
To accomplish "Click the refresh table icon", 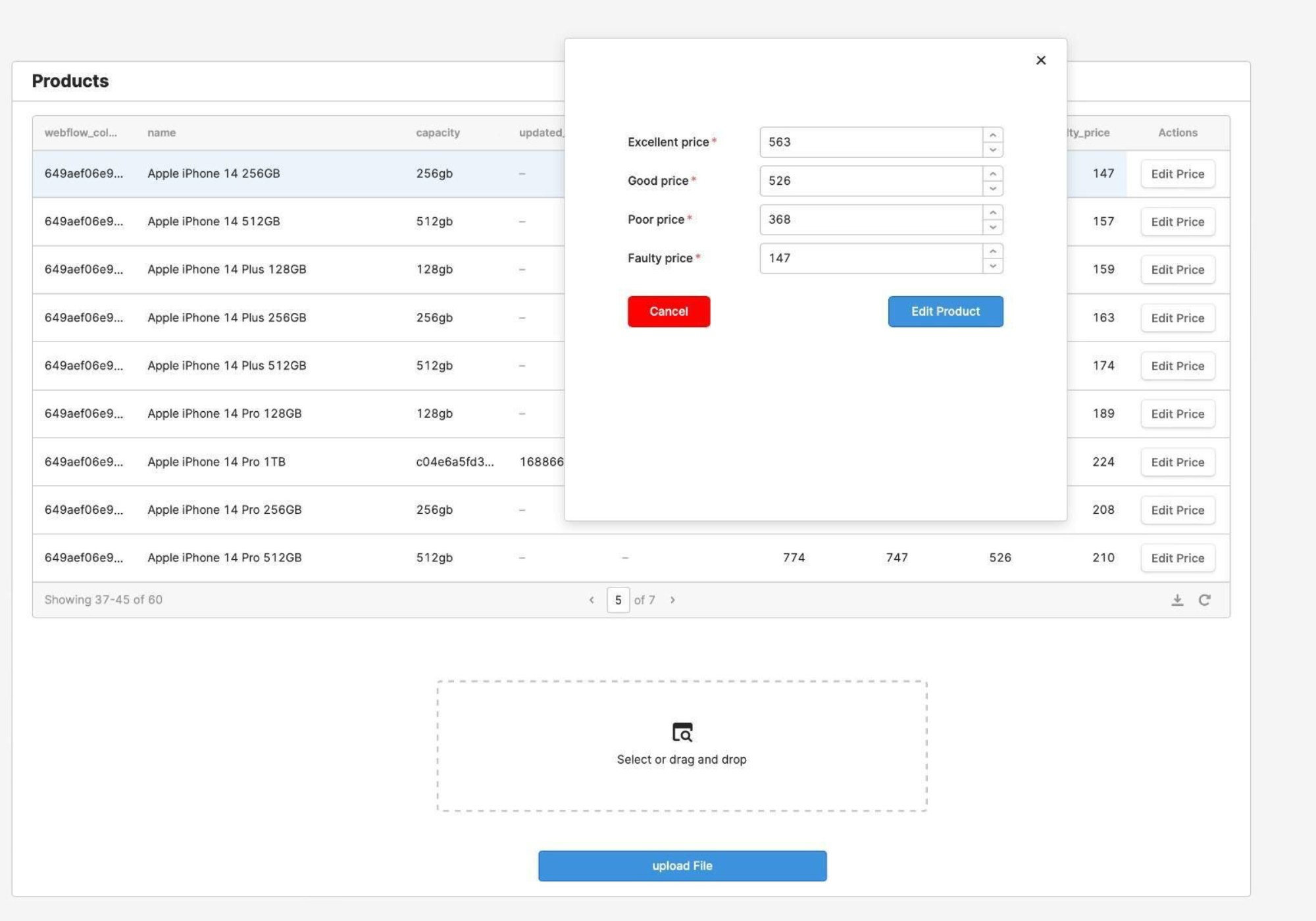I will [1204, 600].
